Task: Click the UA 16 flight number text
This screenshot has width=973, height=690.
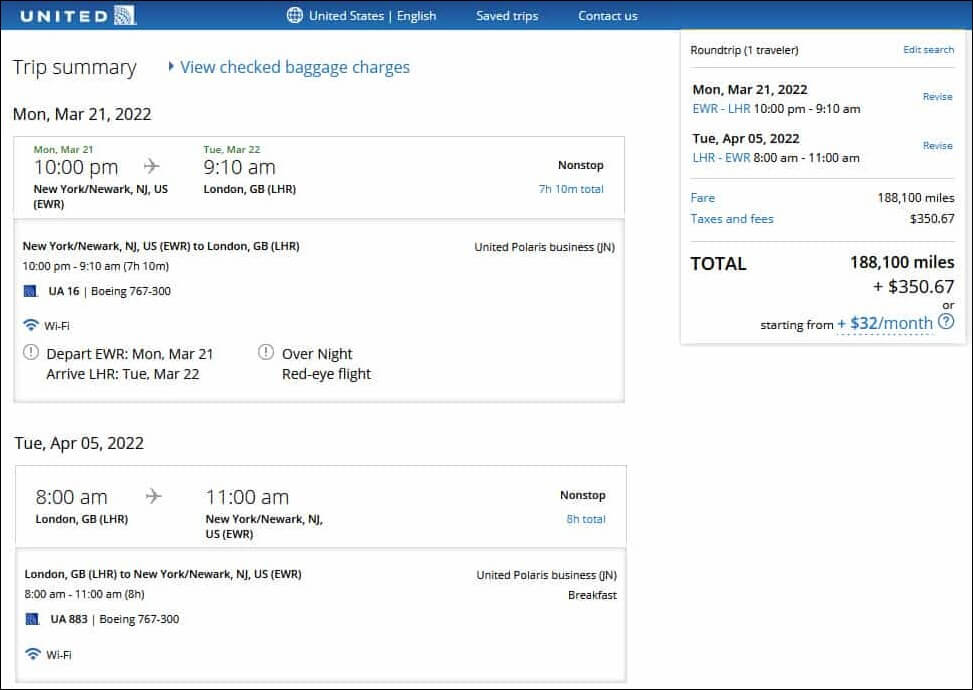Action: click(64, 291)
